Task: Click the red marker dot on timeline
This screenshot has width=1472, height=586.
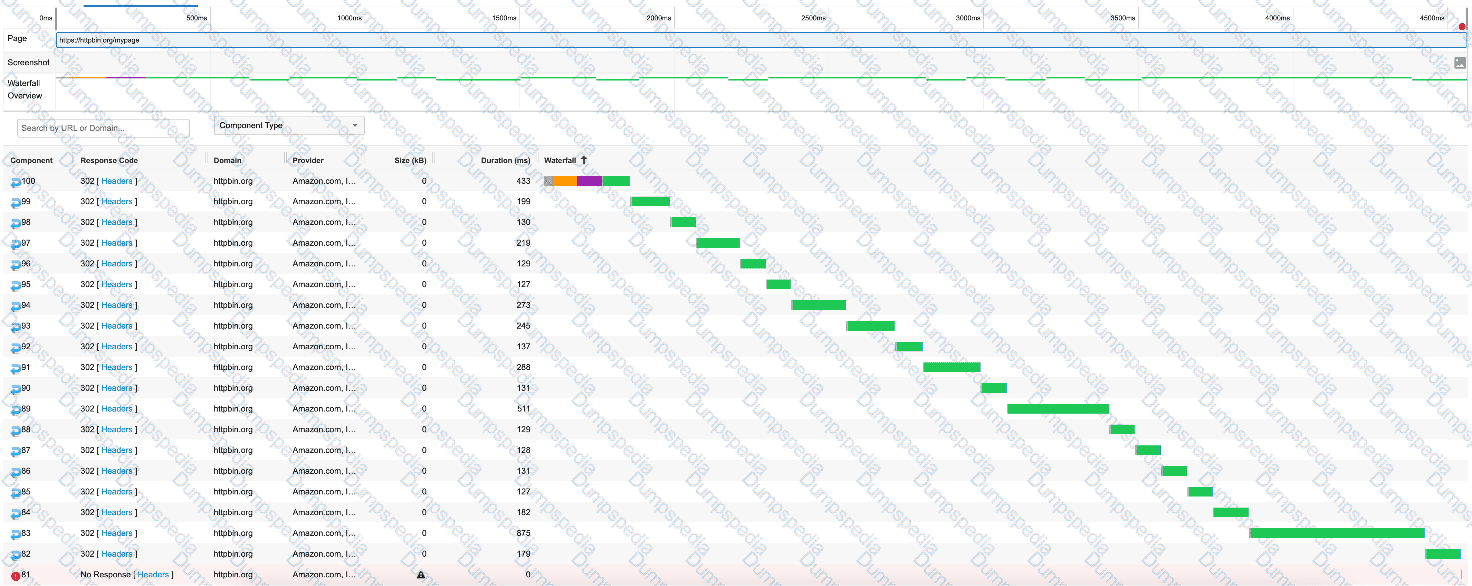Action: [x=1462, y=27]
